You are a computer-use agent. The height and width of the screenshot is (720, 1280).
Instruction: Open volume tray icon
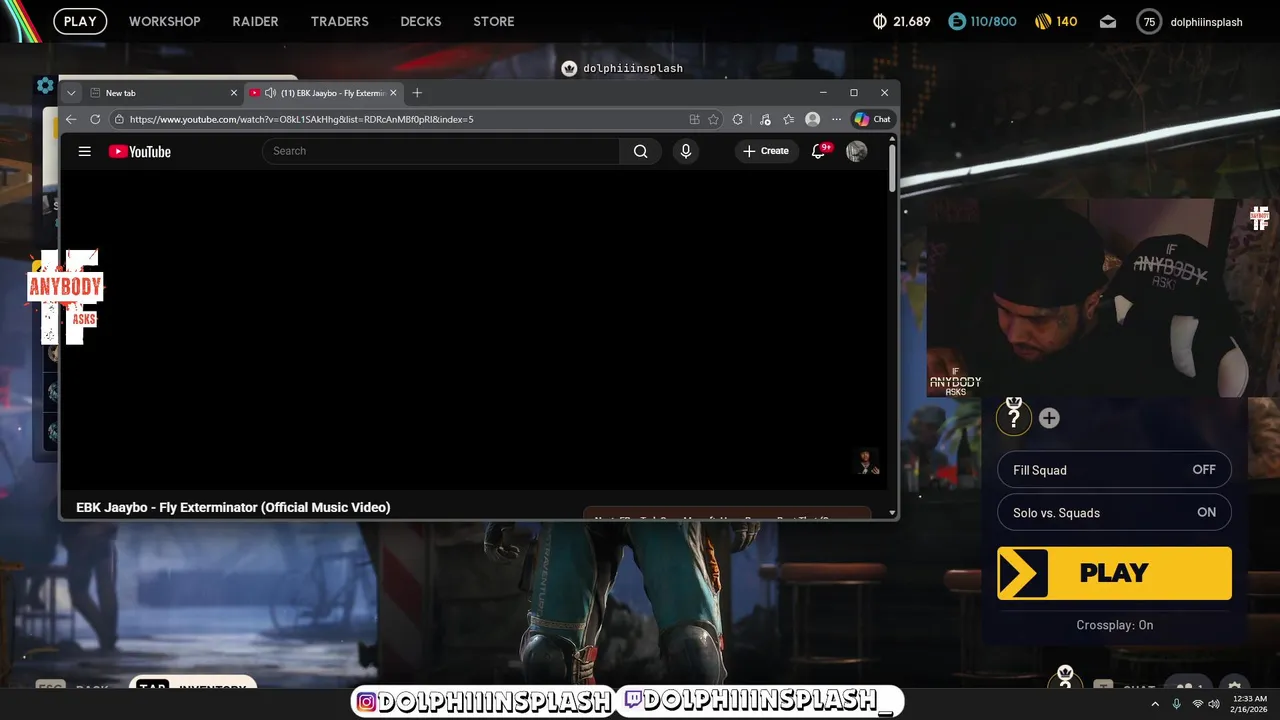(x=1214, y=704)
